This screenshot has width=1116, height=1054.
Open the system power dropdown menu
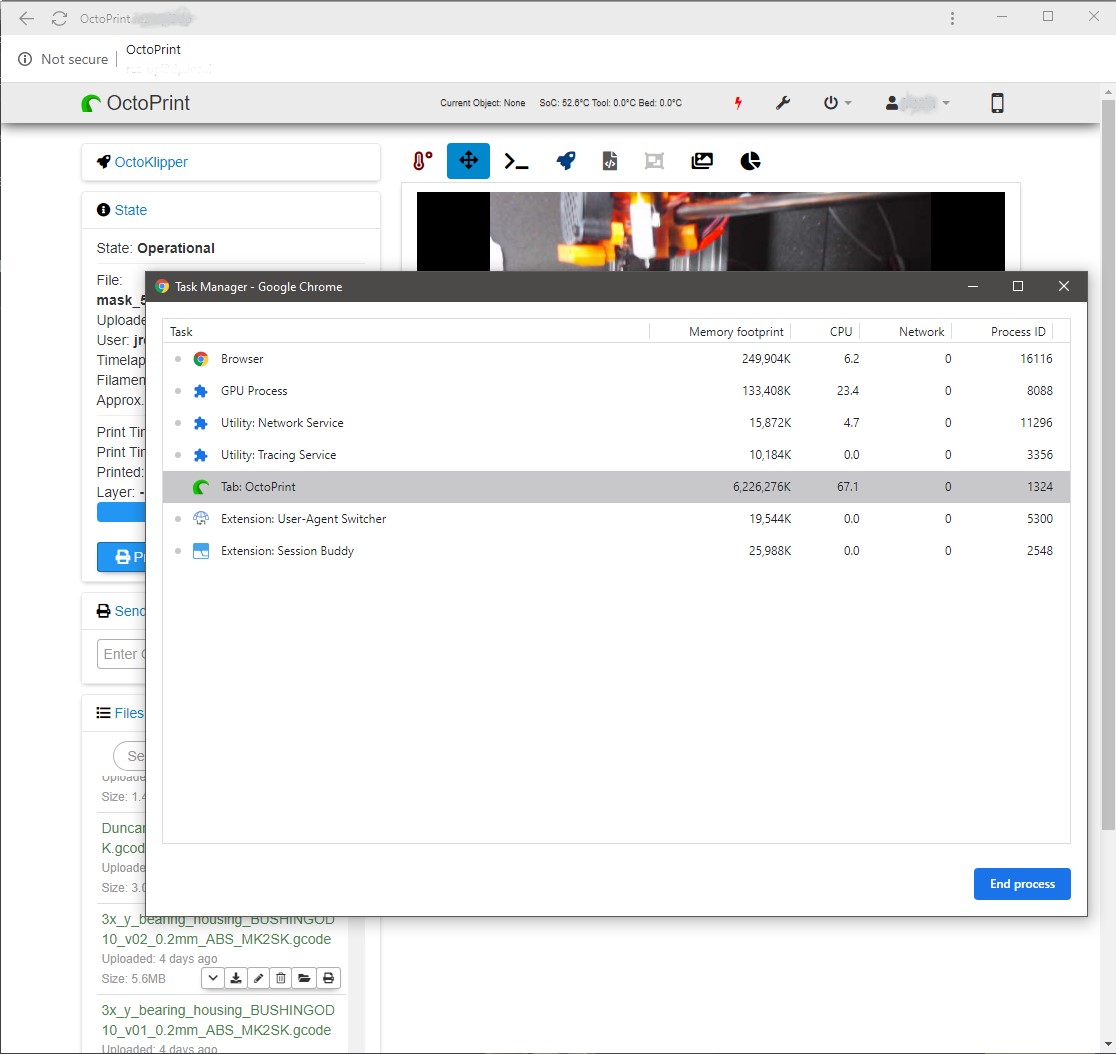(837, 103)
